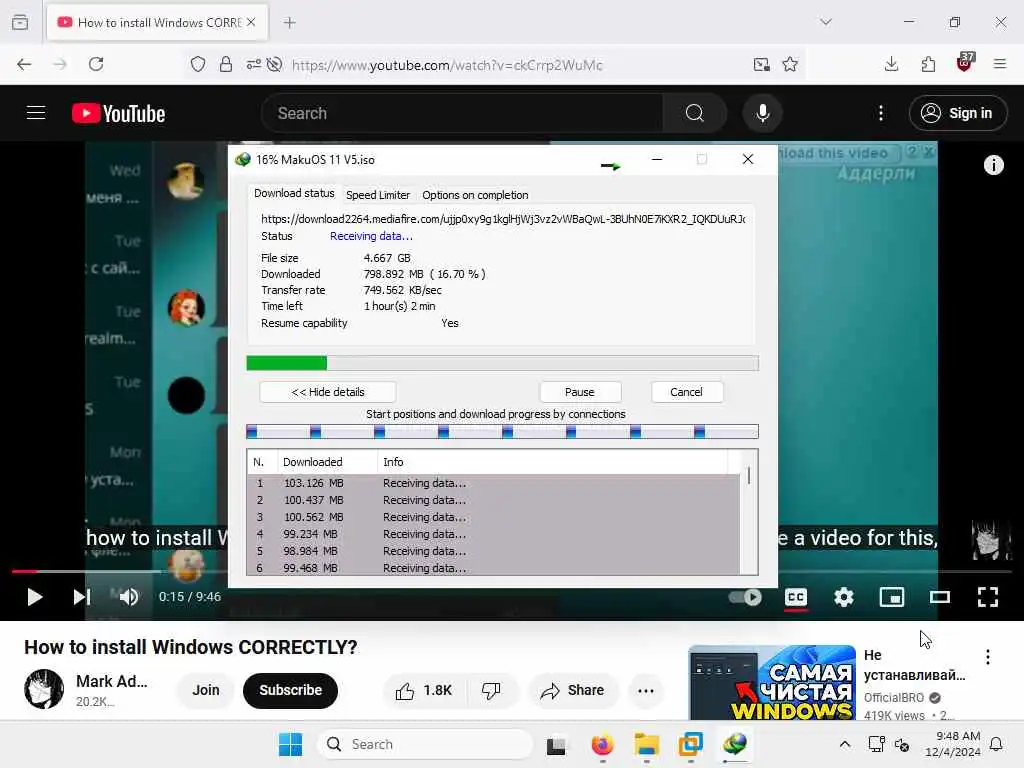1024x768 pixels.
Task: List all tabs dropdown arrow
Action: point(826,22)
